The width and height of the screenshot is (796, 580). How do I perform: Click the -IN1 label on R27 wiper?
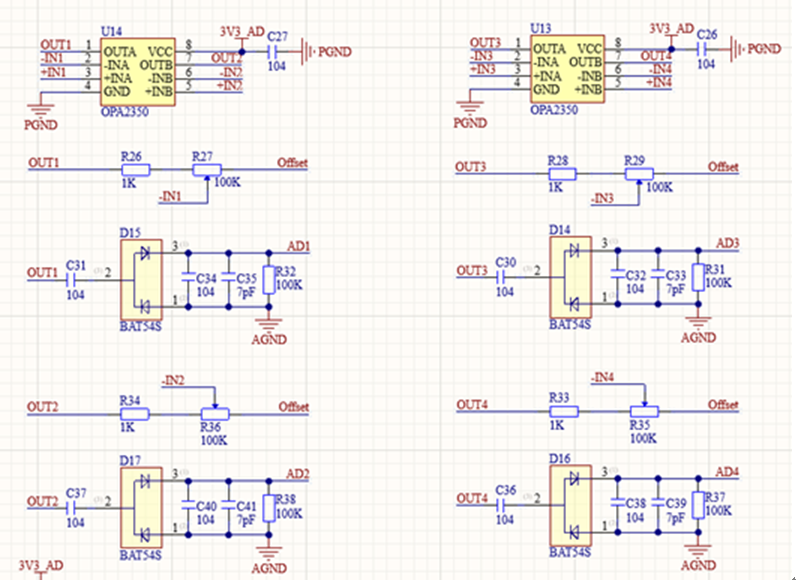(x=170, y=196)
